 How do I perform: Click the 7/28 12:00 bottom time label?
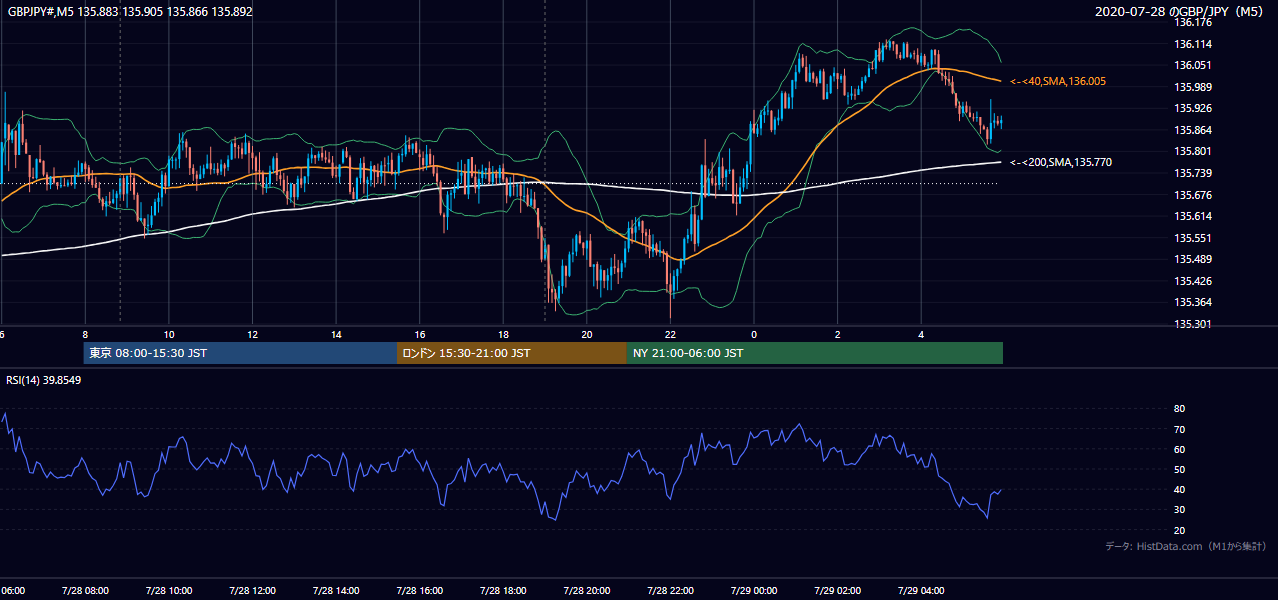[252, 590]
